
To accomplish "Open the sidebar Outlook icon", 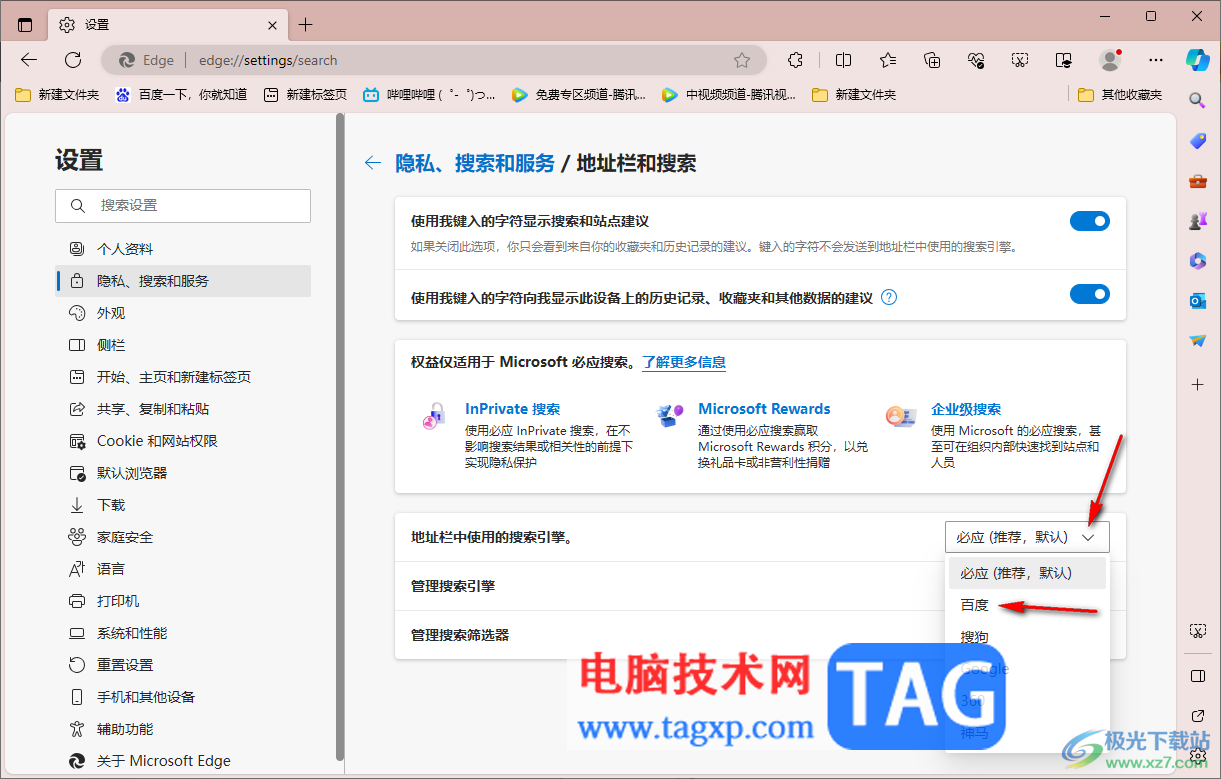I will coord(1198,301).
